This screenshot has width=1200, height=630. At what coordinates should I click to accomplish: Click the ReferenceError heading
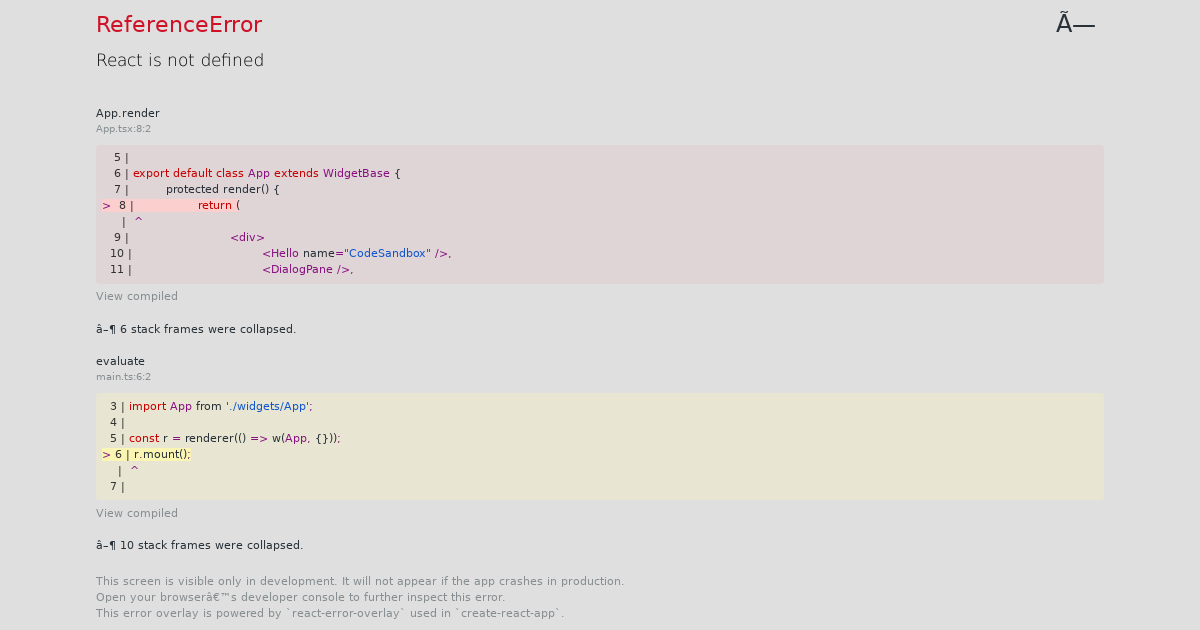pos(179,24)
